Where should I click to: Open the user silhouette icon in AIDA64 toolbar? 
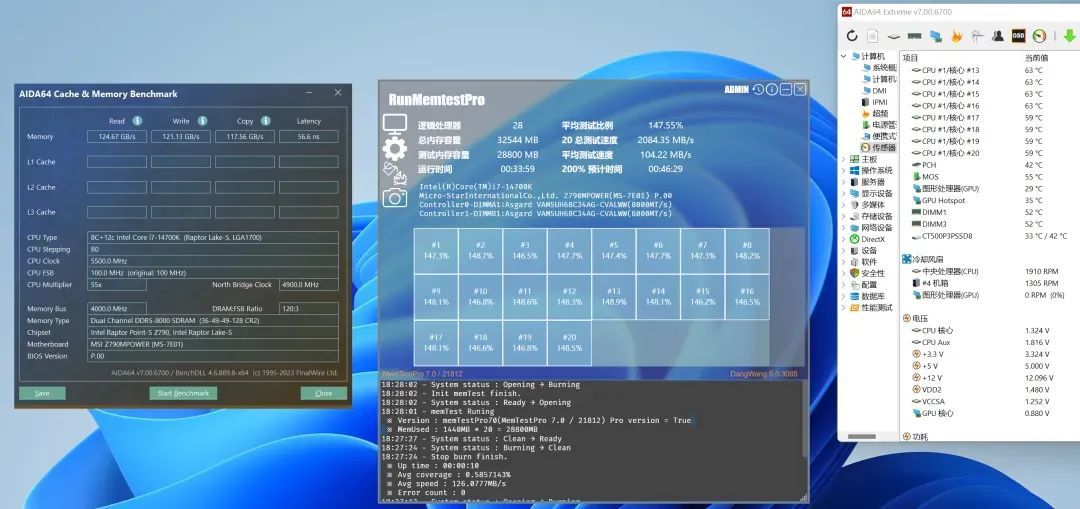pos(997,36)
